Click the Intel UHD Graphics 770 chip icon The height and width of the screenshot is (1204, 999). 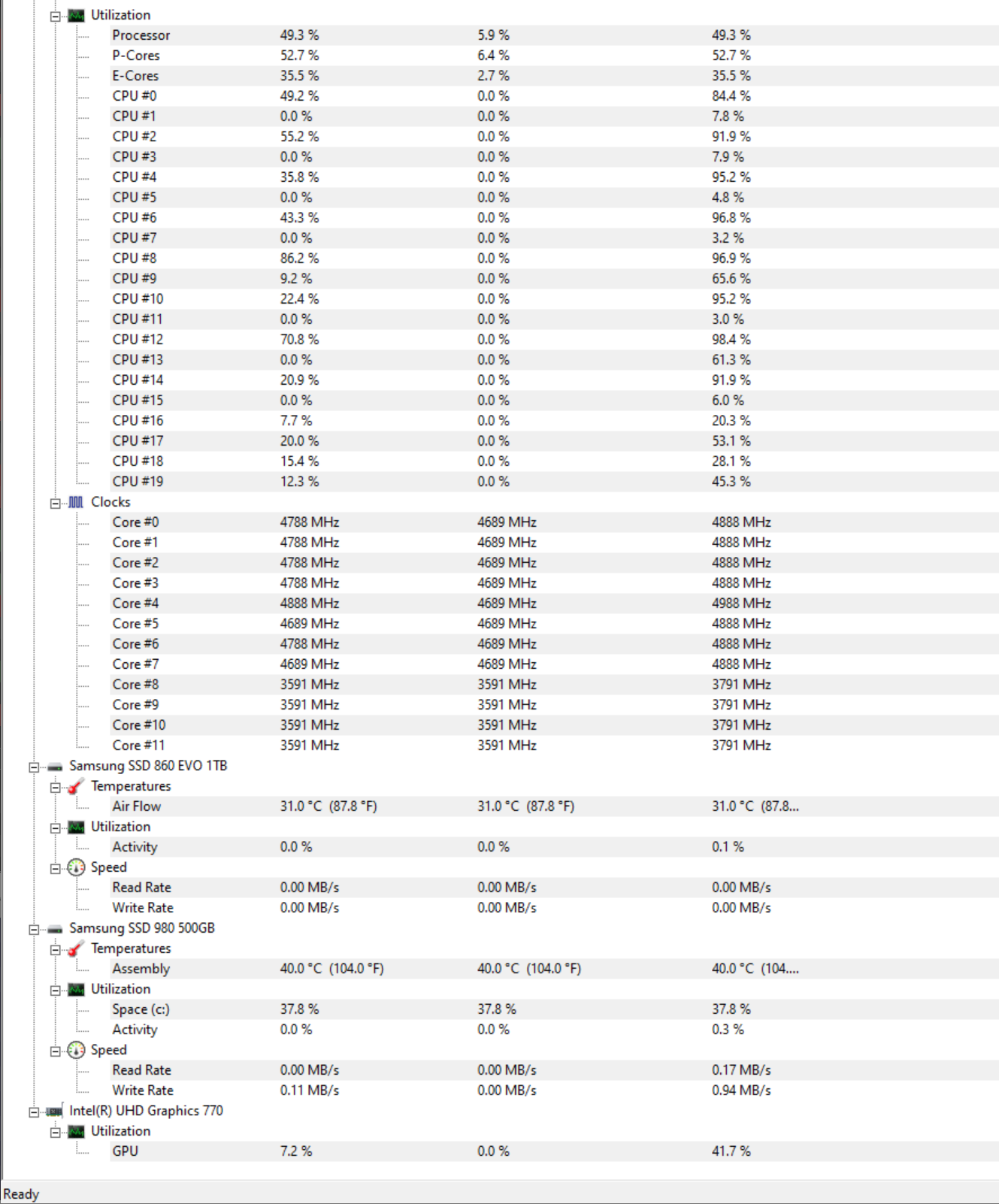[55, 1112]
